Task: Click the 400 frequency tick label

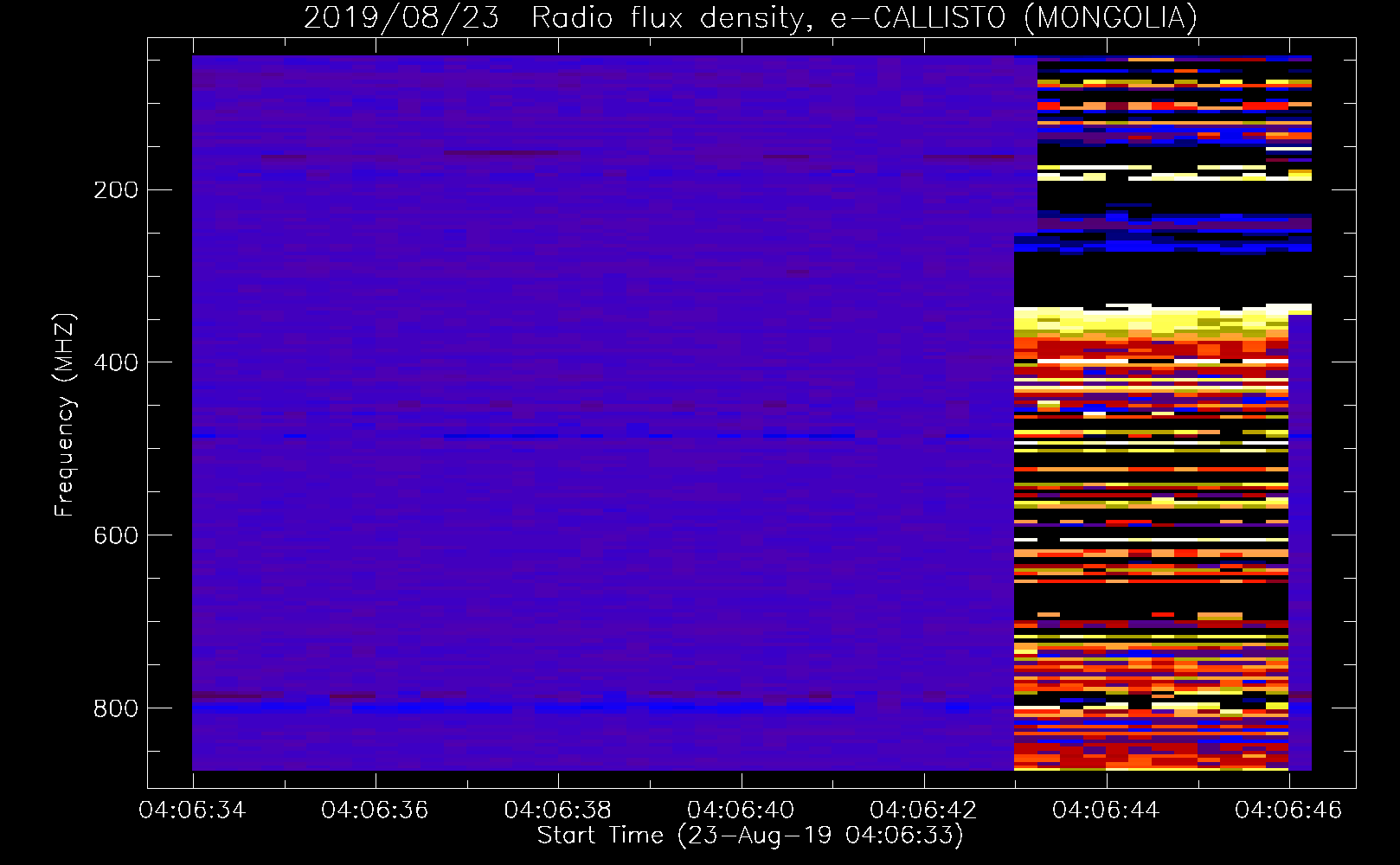Action: [x=116, y=362]
